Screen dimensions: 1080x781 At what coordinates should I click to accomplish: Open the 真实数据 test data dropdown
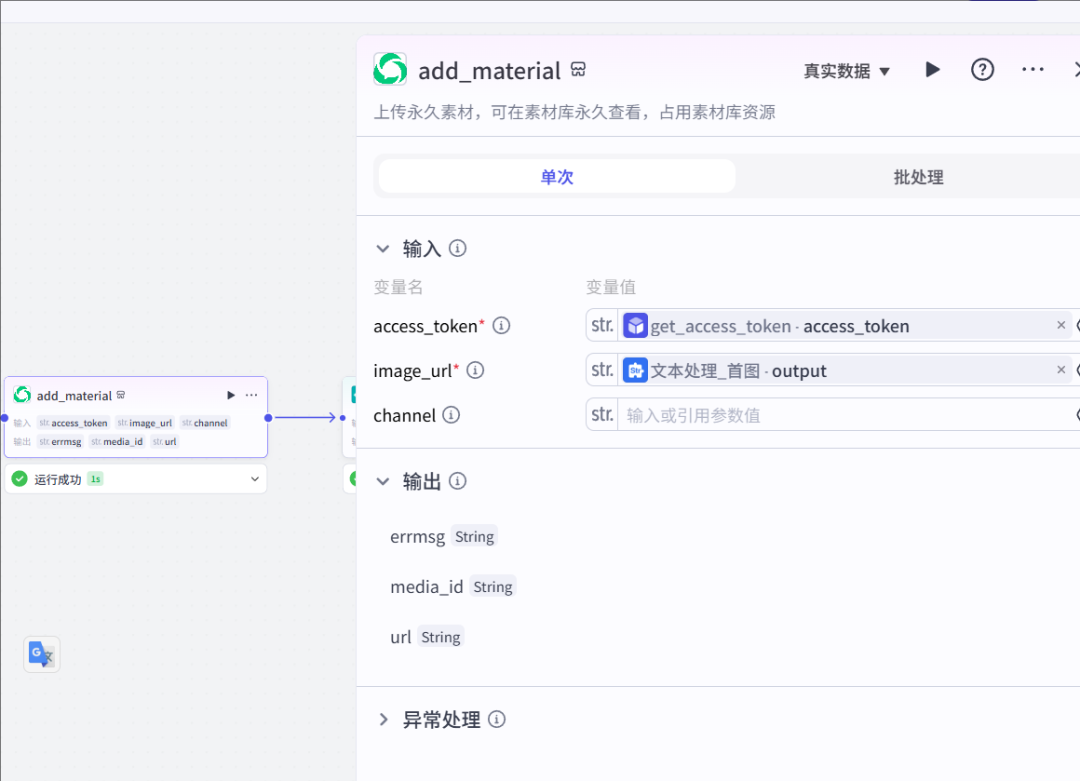click(x=846, y=70)
